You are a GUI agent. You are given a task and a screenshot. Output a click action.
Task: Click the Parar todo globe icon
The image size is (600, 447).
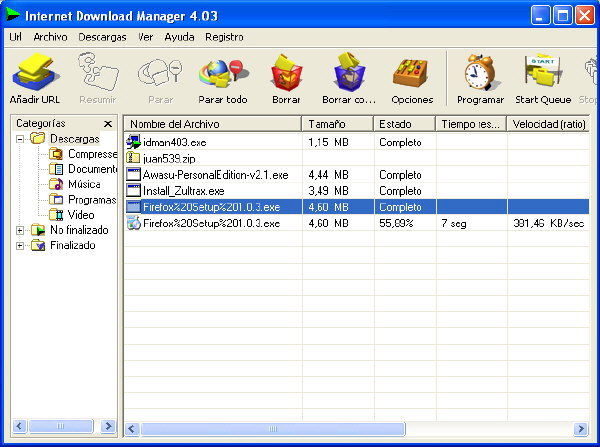point(223,73)
